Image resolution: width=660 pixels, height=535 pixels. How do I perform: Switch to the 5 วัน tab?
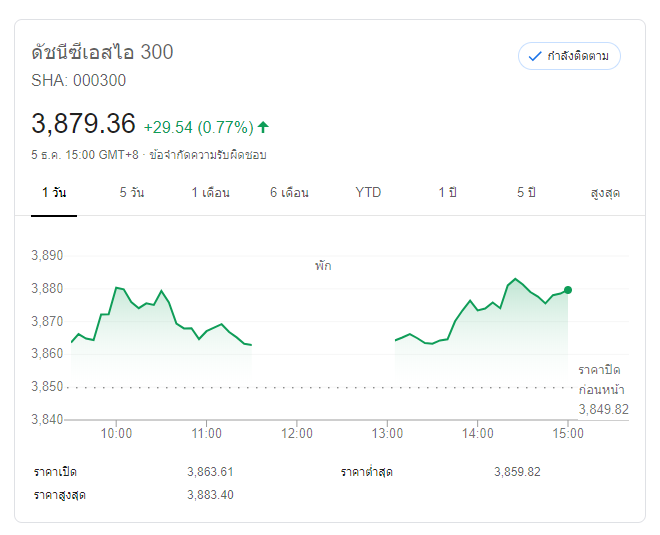[131, 192]
